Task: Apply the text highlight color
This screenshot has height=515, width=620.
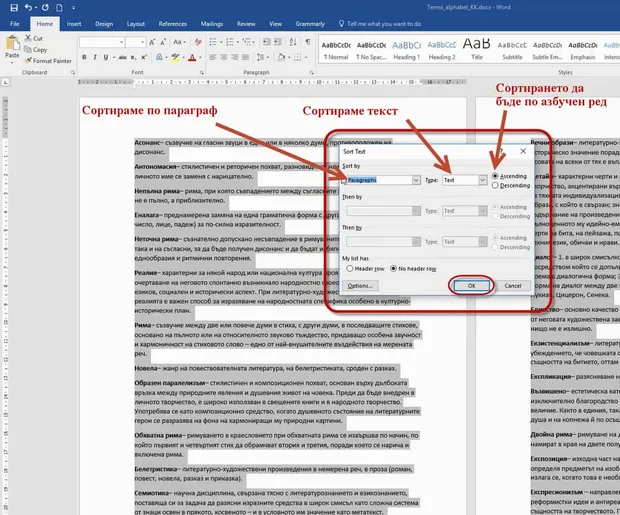Action: pos(175,57)
